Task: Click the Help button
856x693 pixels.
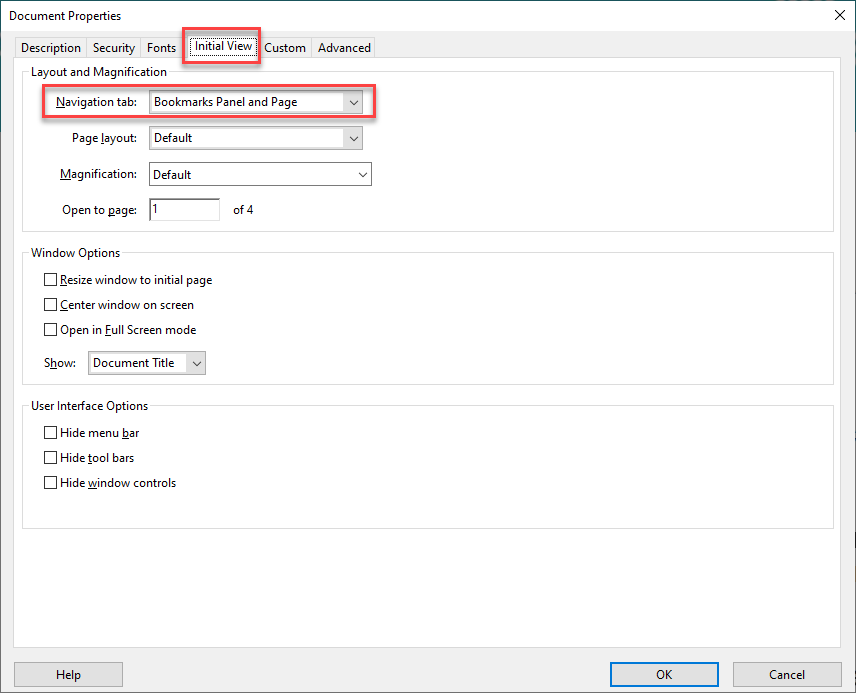Action: click(x=68, y=674)
